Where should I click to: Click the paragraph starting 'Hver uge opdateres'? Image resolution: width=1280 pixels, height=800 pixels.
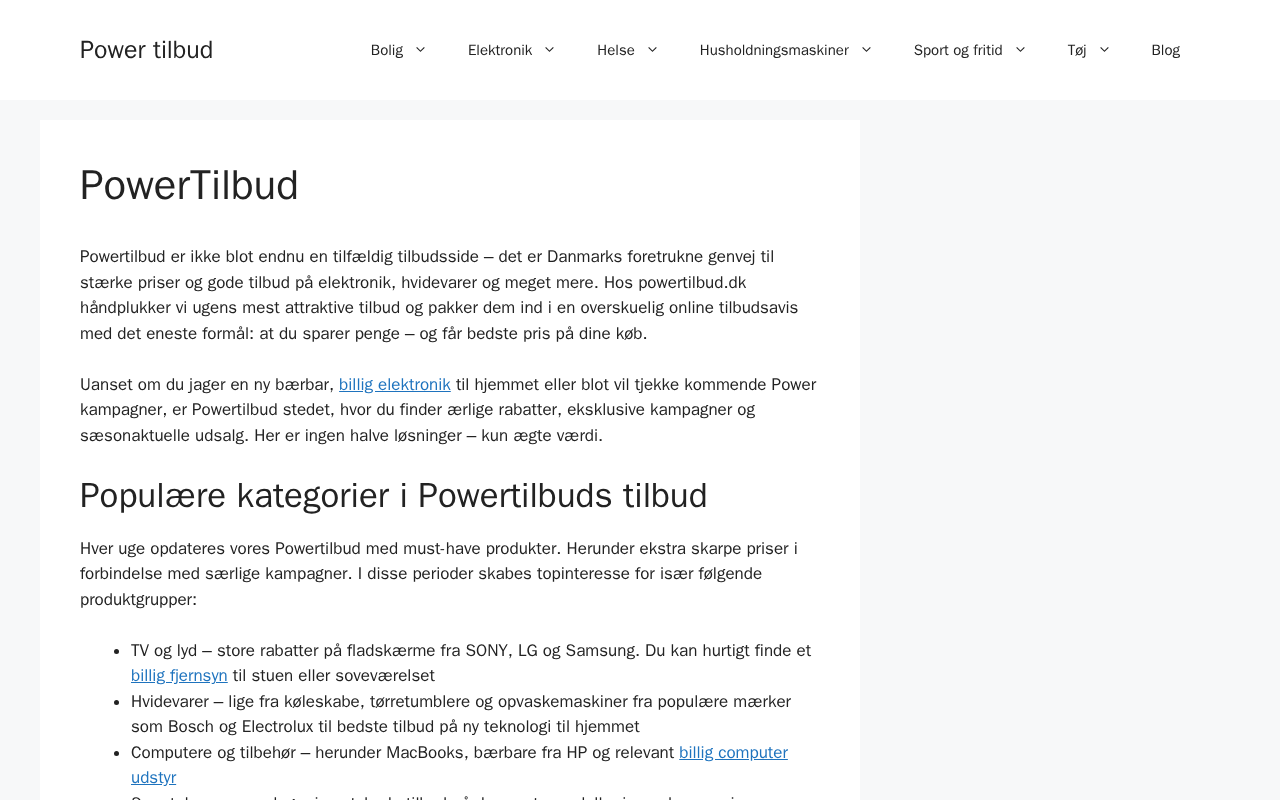click(439, 574)
